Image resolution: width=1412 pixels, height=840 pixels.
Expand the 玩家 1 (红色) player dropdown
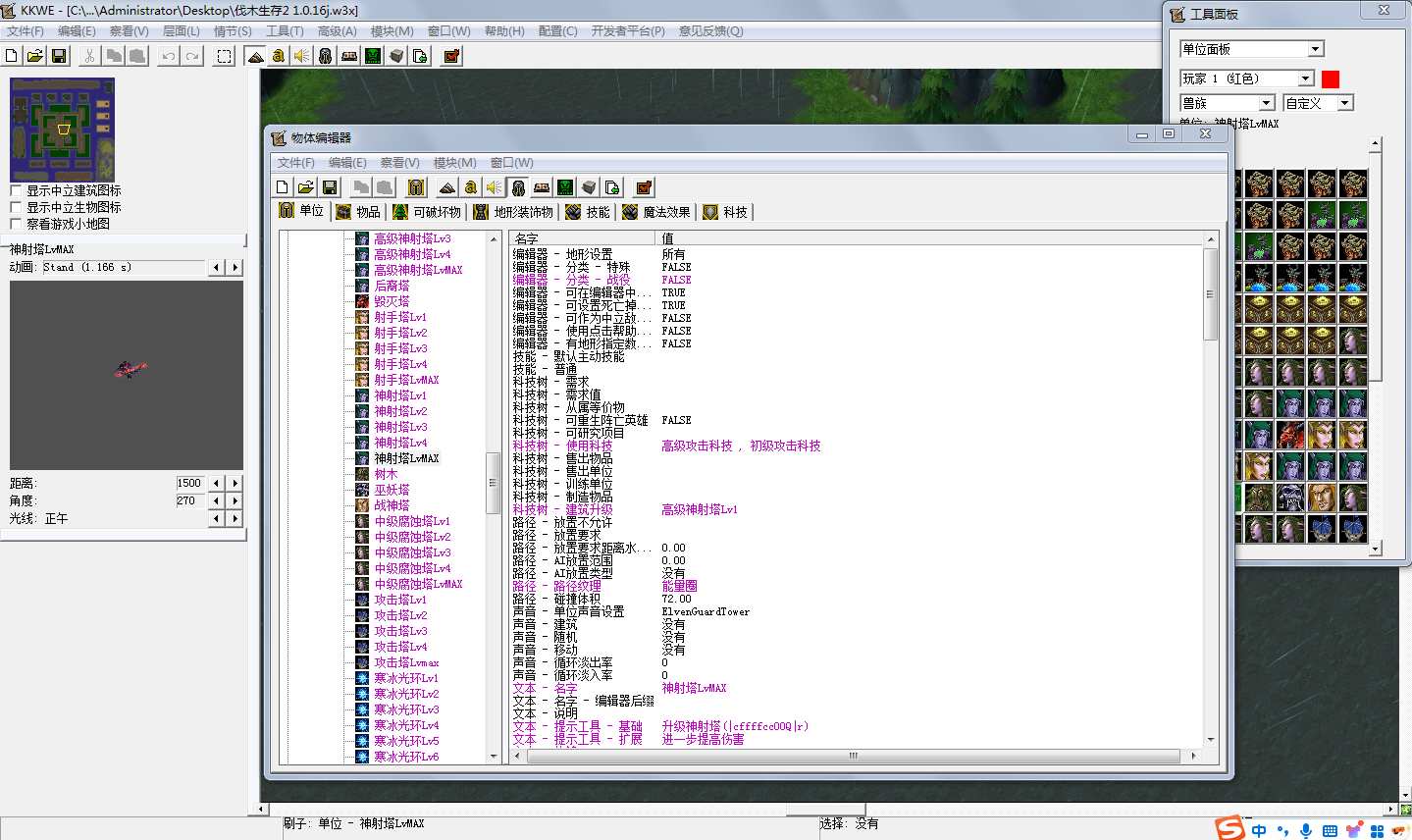pos(1305,79)
